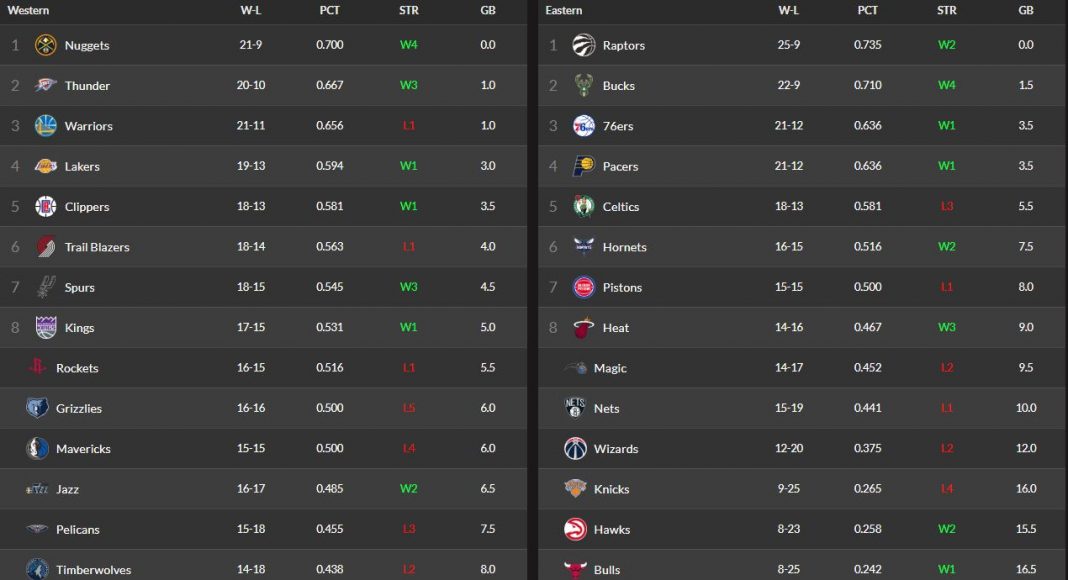Open the Thunder team link
1068x580 pixels.
87,86
